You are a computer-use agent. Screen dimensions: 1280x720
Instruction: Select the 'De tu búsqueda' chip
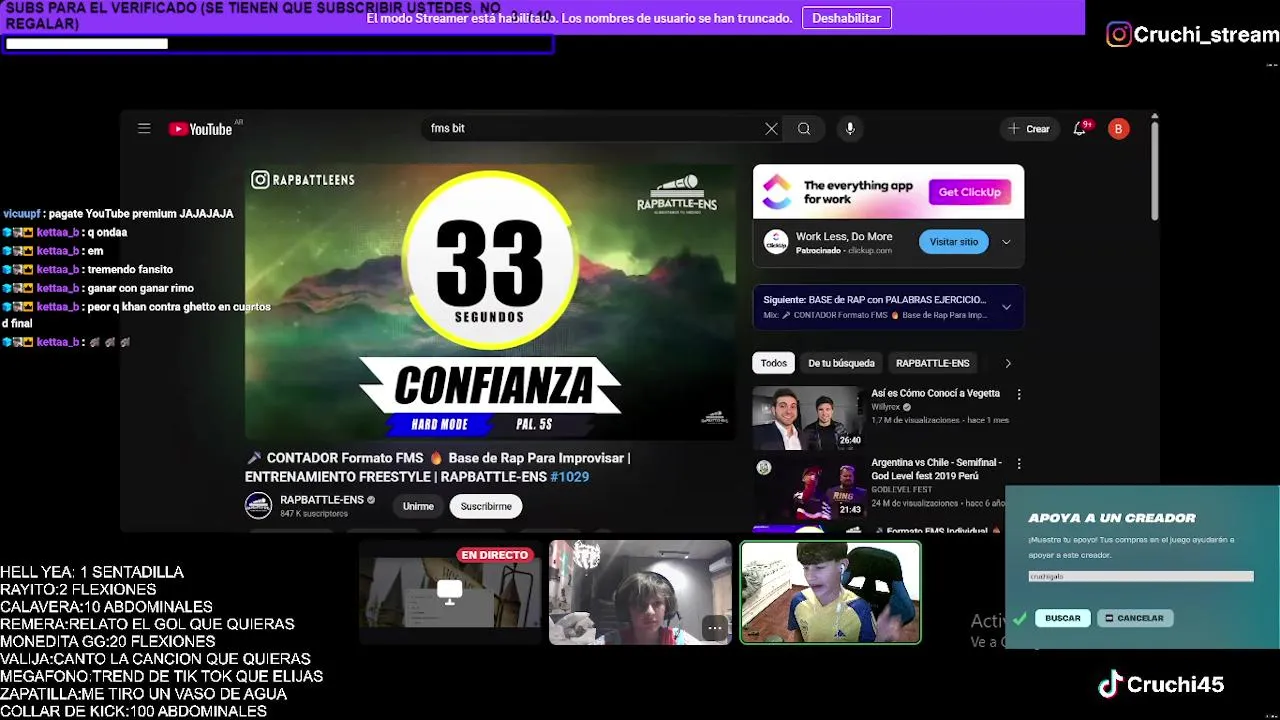(x=841, y=363)
